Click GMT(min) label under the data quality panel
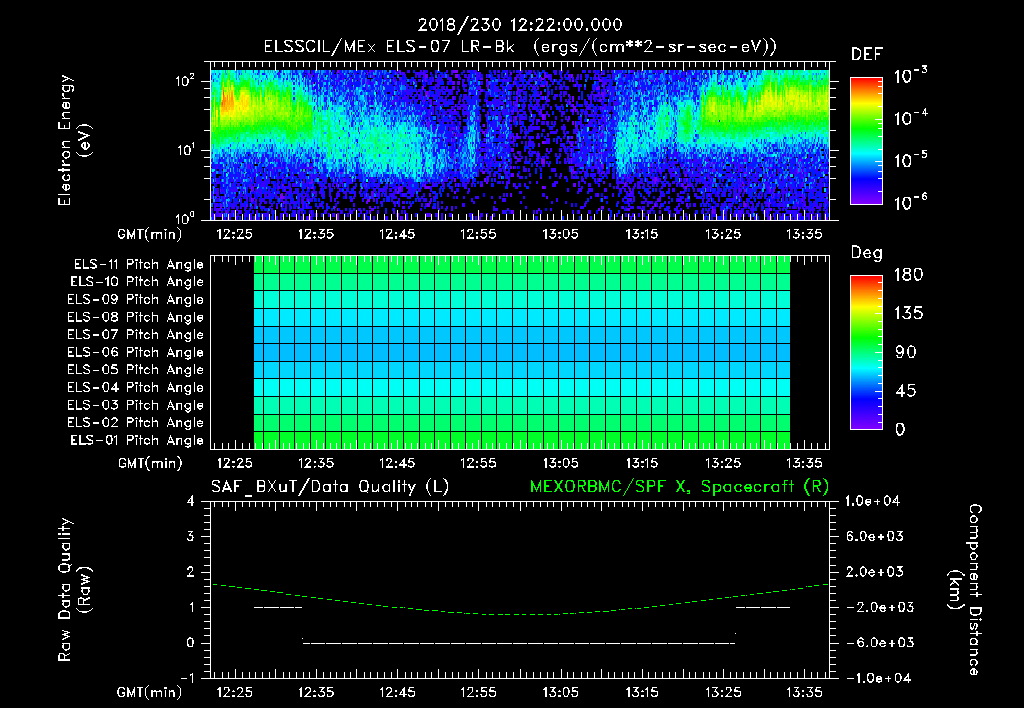Screen dimensions: 1024x708 point(150,692)
